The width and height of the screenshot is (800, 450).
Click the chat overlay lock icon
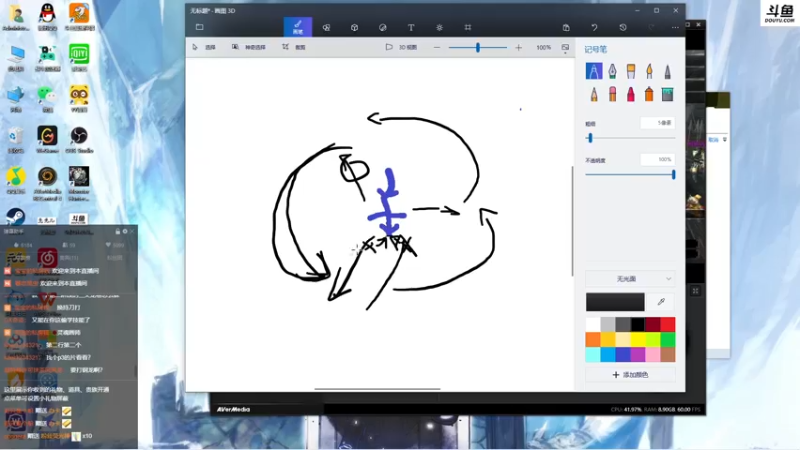coord(117,232)
